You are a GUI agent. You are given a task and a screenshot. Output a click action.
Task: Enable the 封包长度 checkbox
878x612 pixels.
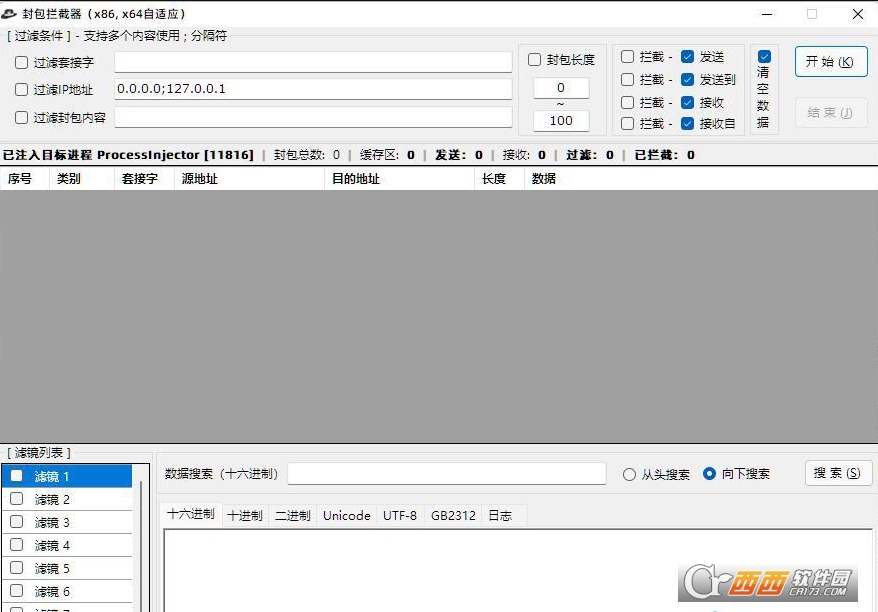pyautogui.click(x=535, y=60)
